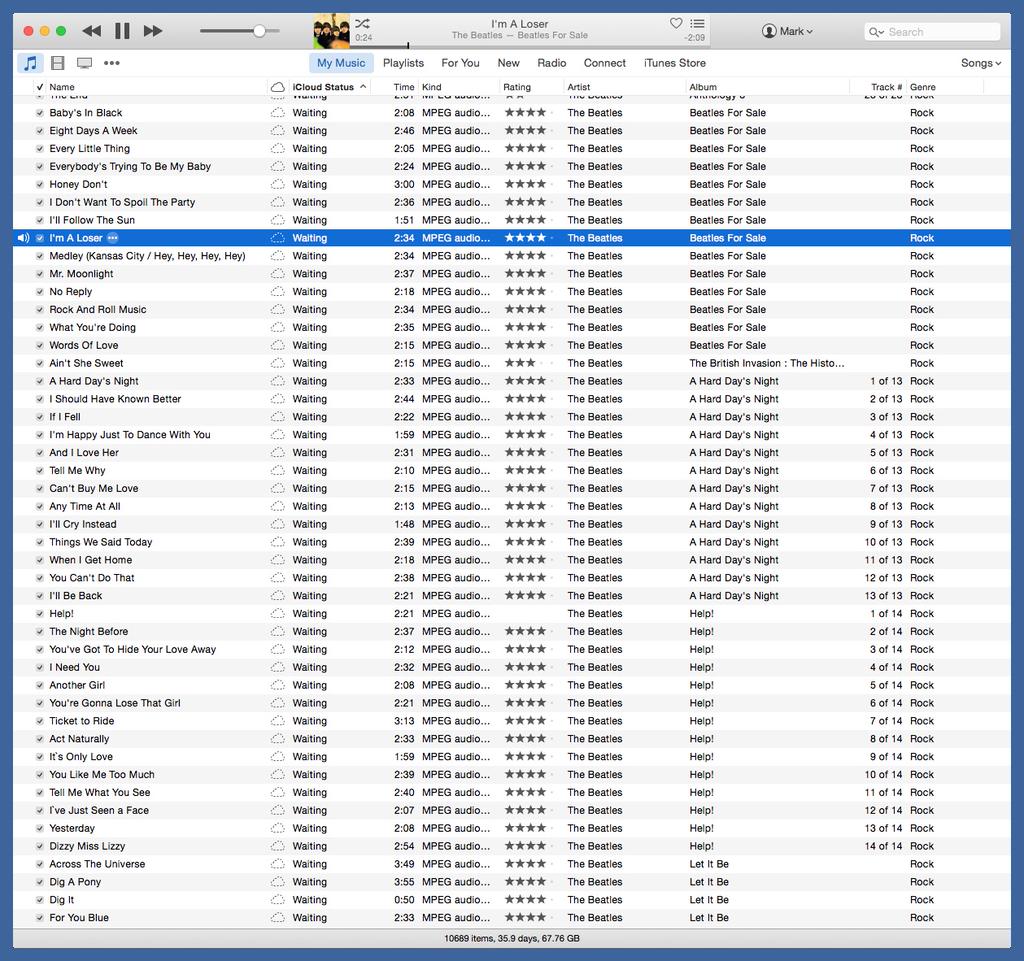Open the Up Next list icon
The width and height of the screenshot is (1024, 961).
pos(697,23)
